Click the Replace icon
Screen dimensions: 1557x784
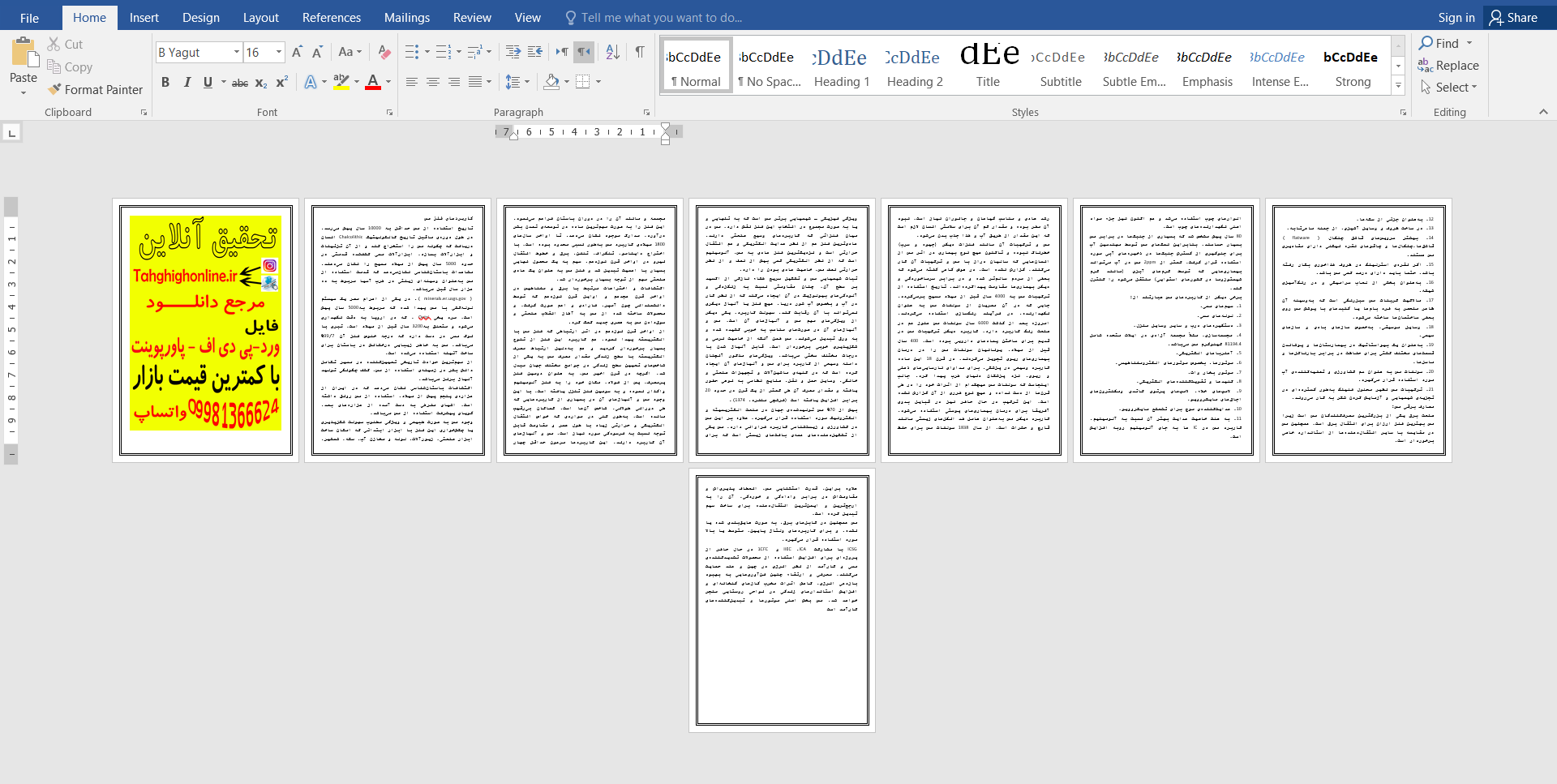tap(1426, 66)
